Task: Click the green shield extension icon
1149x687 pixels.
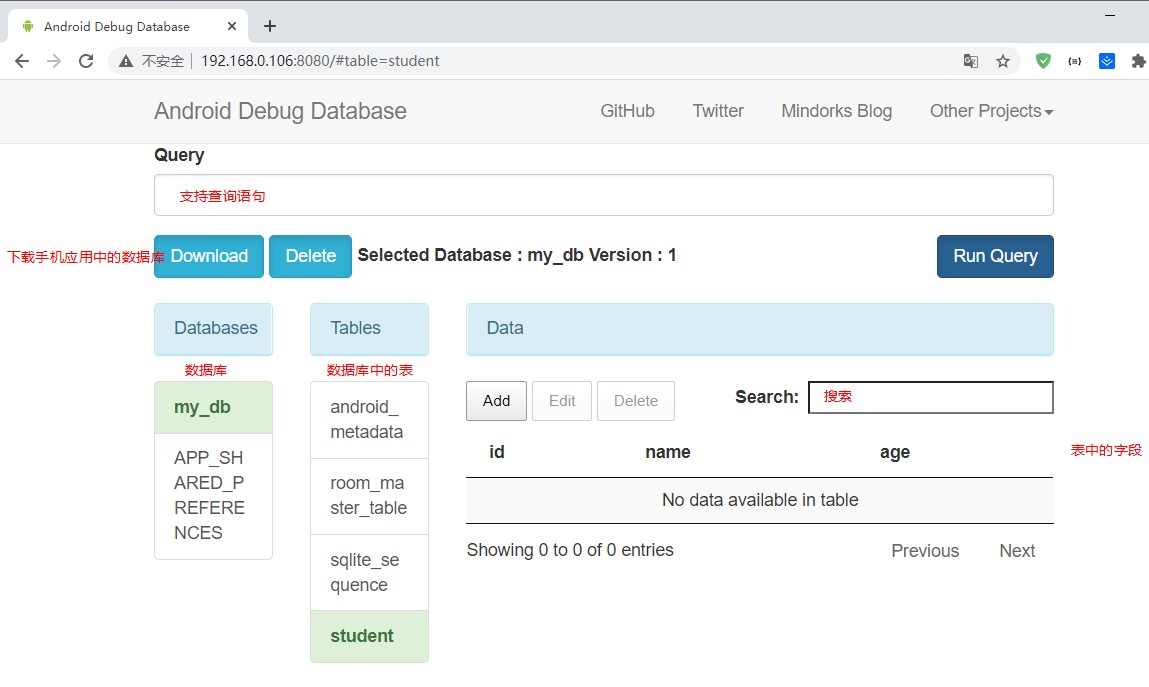Action: (1043, 61)
